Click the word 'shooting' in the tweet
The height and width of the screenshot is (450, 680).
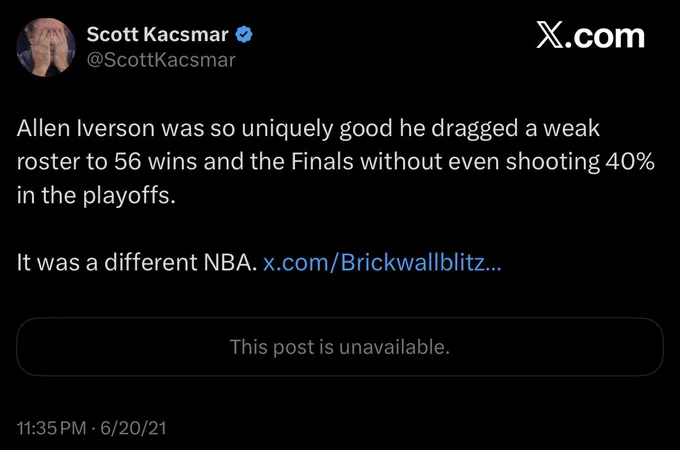click(552, 163)
